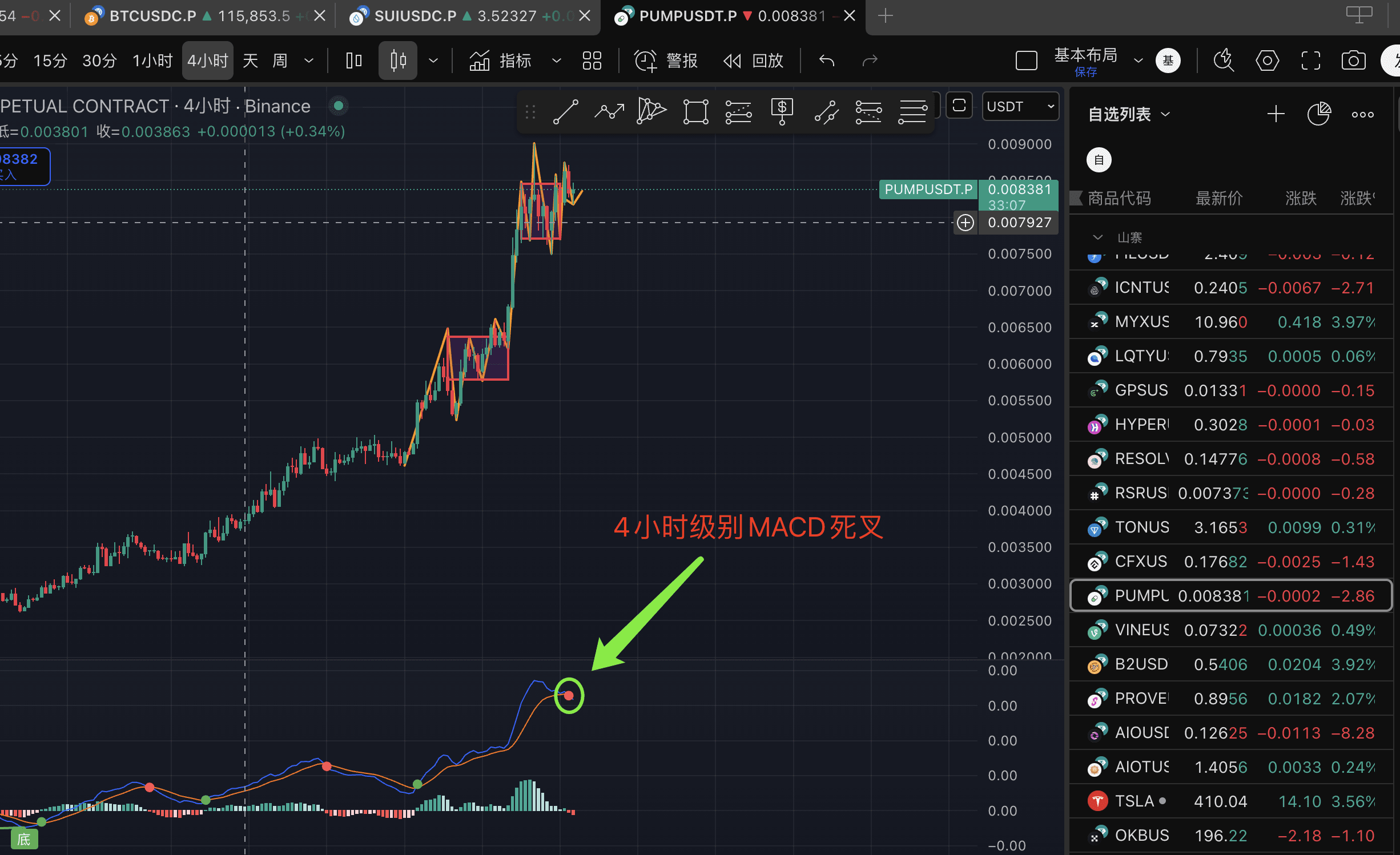Select the 天 daily timeframe

coord(251,61)
